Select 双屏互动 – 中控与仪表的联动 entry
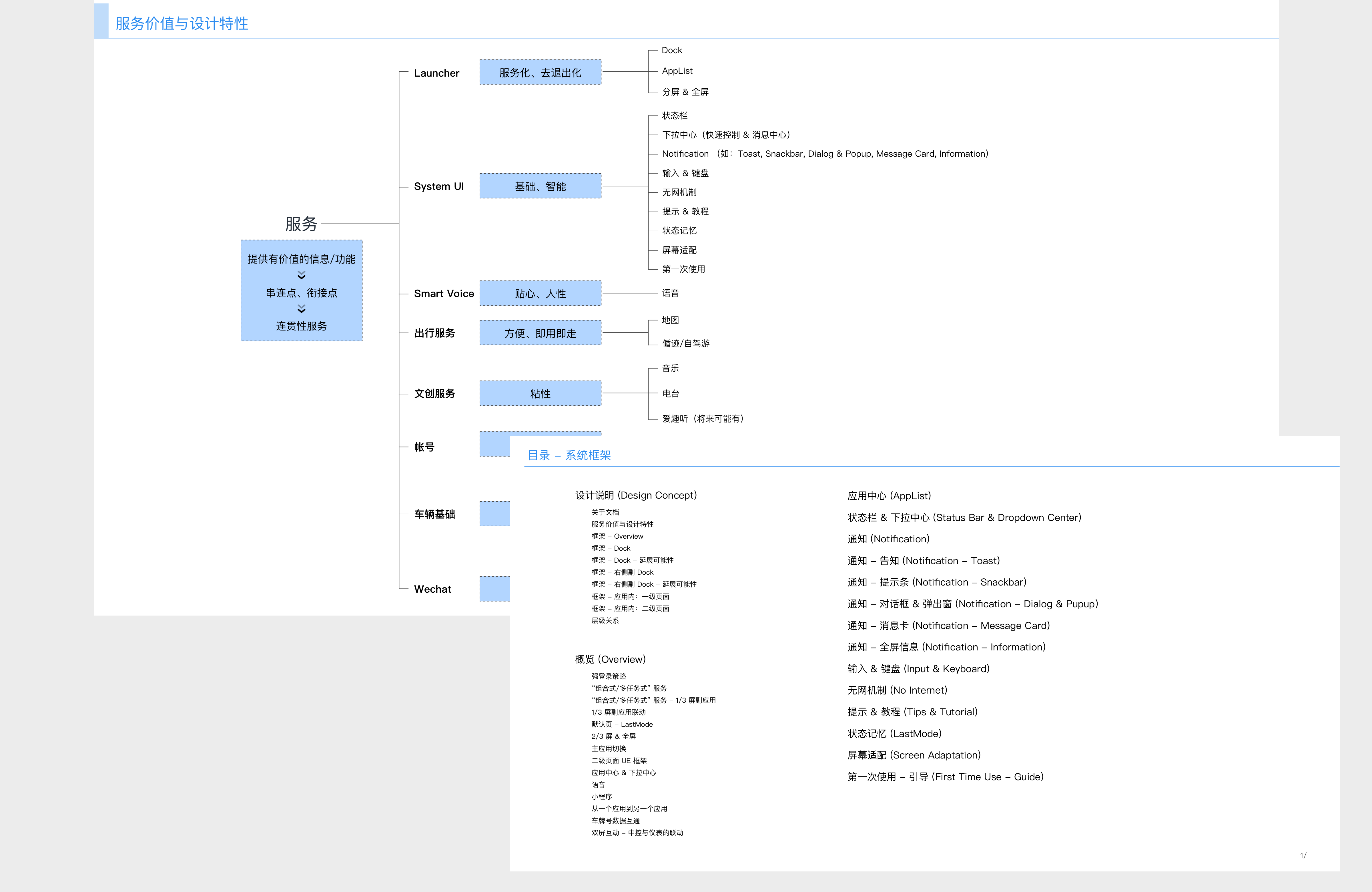 [x=637, y=833]
